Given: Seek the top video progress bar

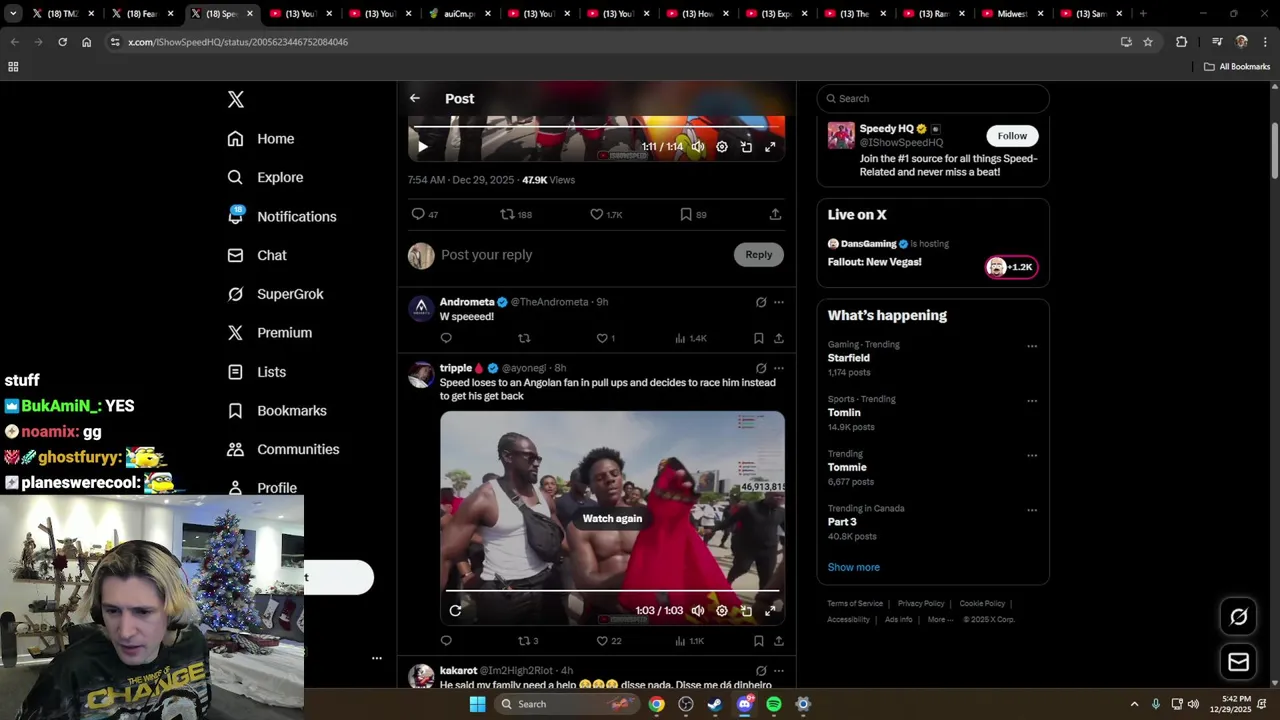Looking at the screenshot, I should 596,127.
